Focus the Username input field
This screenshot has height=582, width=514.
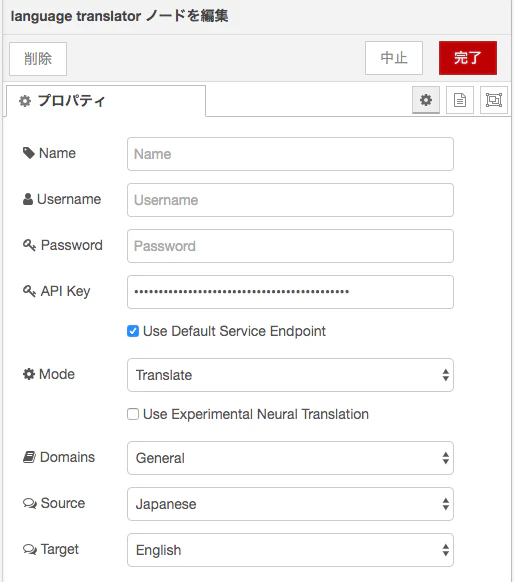coord(290,200)
